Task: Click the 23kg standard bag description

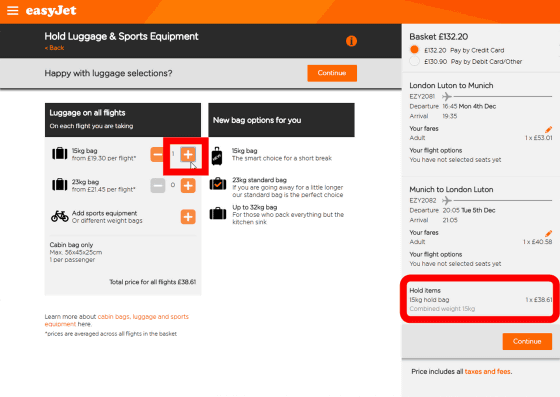Action: 288,191
